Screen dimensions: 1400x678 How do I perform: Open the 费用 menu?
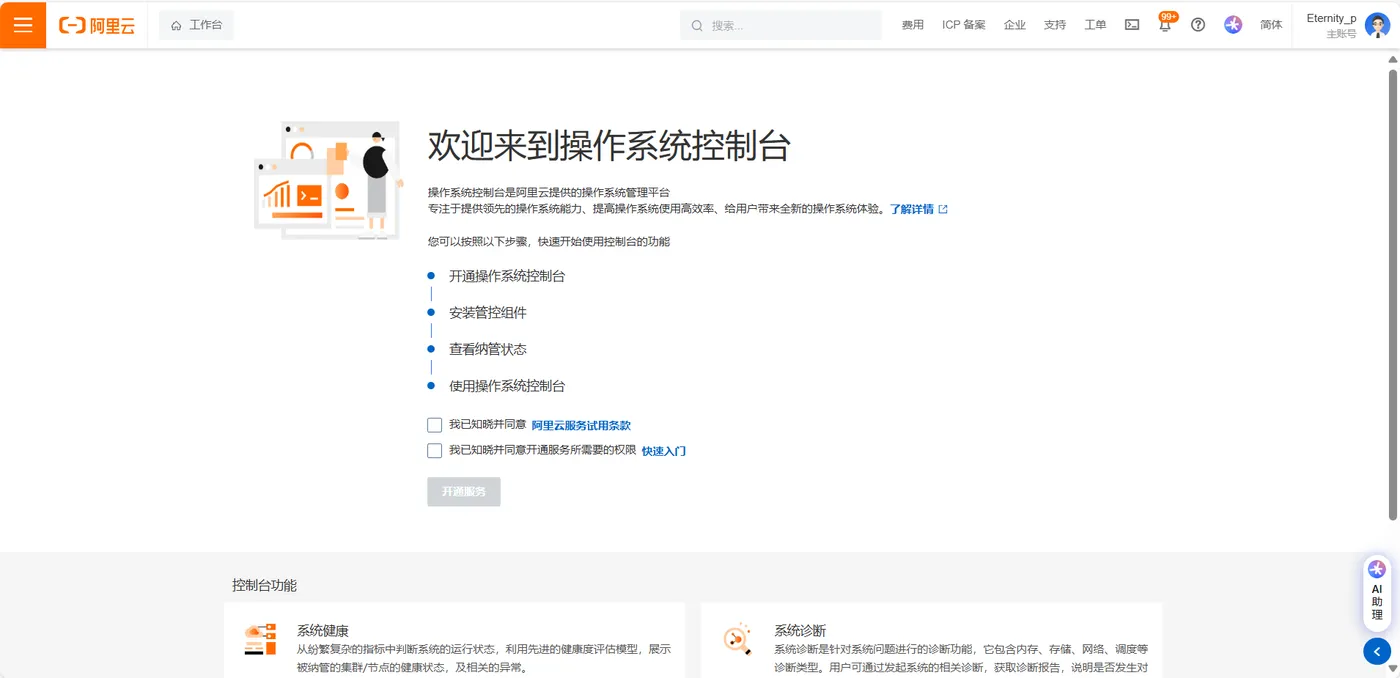[x=913, y=25]
